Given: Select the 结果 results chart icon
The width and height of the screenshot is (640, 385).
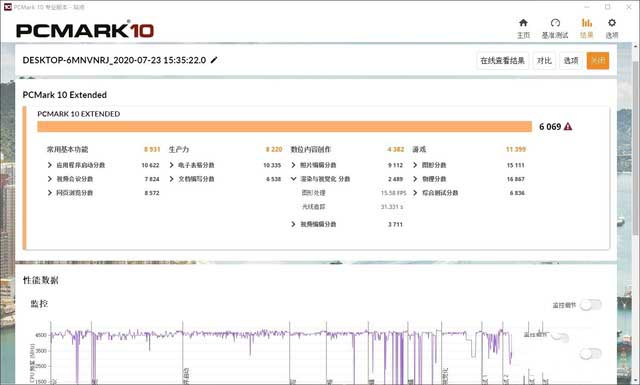Looking at the screenshot, I should click(x=587, y=22).
